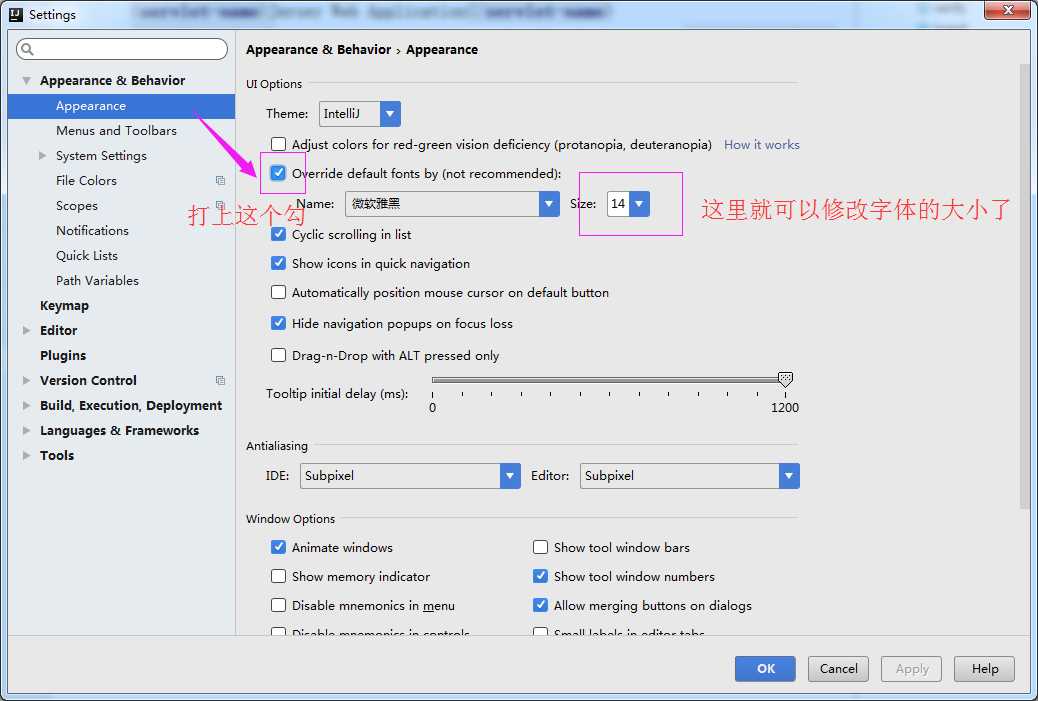Click the project-level icon next to File Colors

[220, 181]
